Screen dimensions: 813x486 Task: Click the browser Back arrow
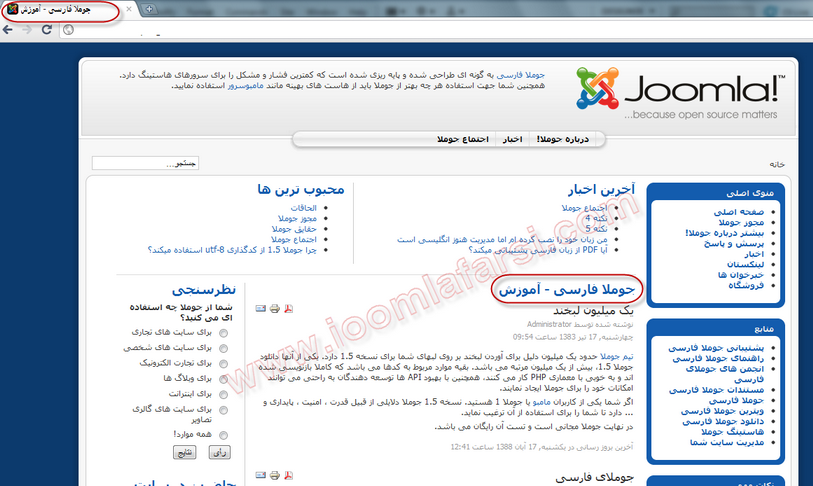tap(8, 30)
